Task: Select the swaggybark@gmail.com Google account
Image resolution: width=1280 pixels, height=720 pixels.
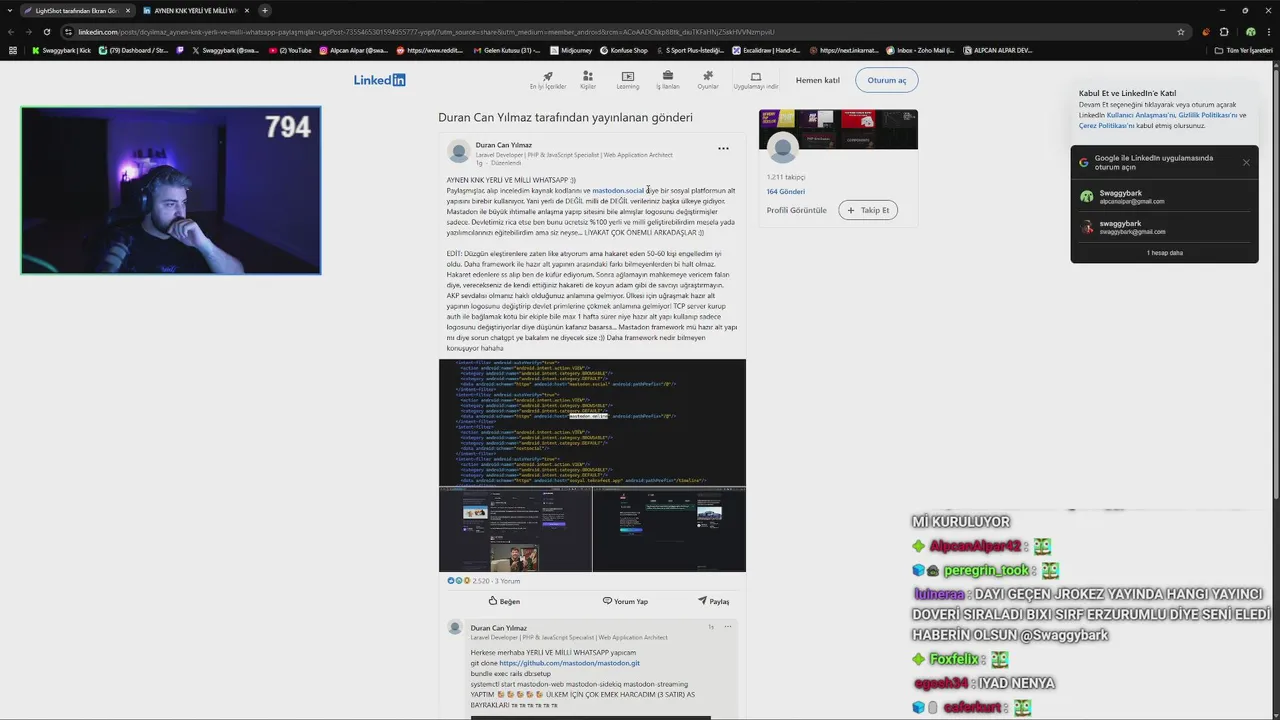Action: [x=1165, y=227]
